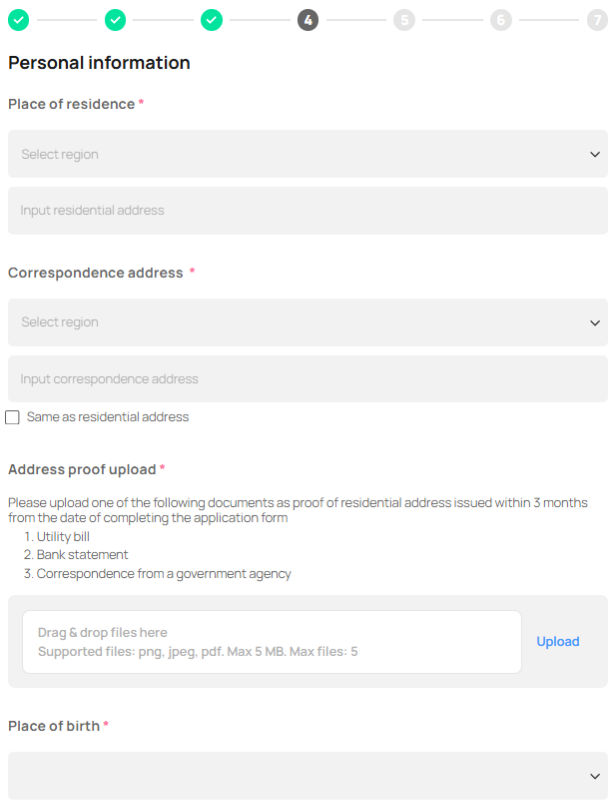Viewport: 615px width, 807px height.
Task: Click the step 5 circle indicator
Action: click(403, 20)
